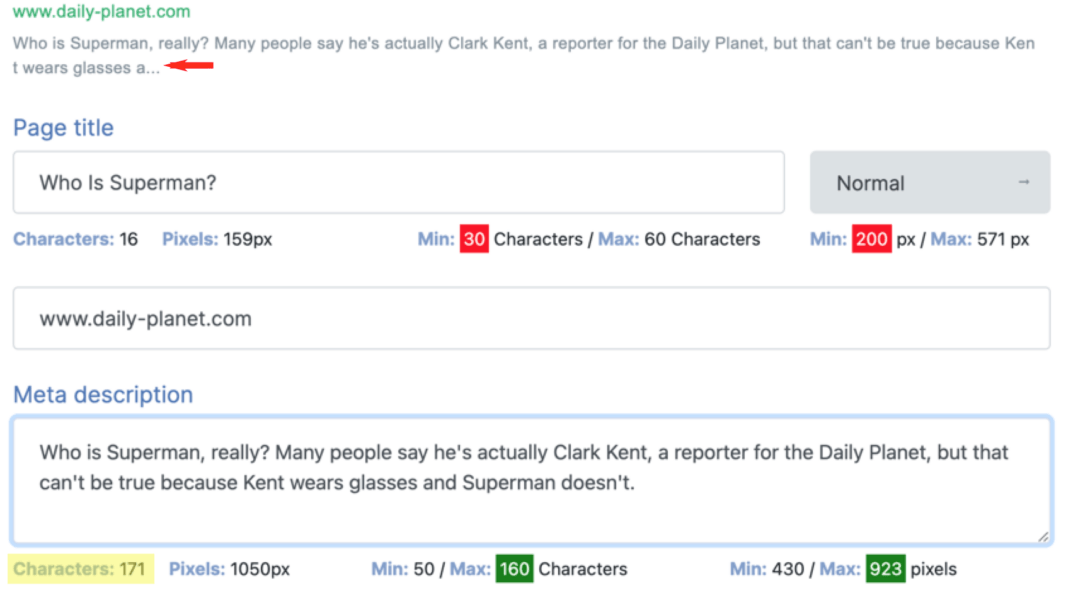Click the green www.daily-planet.com preview link
Viewport: 1066px width, 600px height.
(101, 12)
